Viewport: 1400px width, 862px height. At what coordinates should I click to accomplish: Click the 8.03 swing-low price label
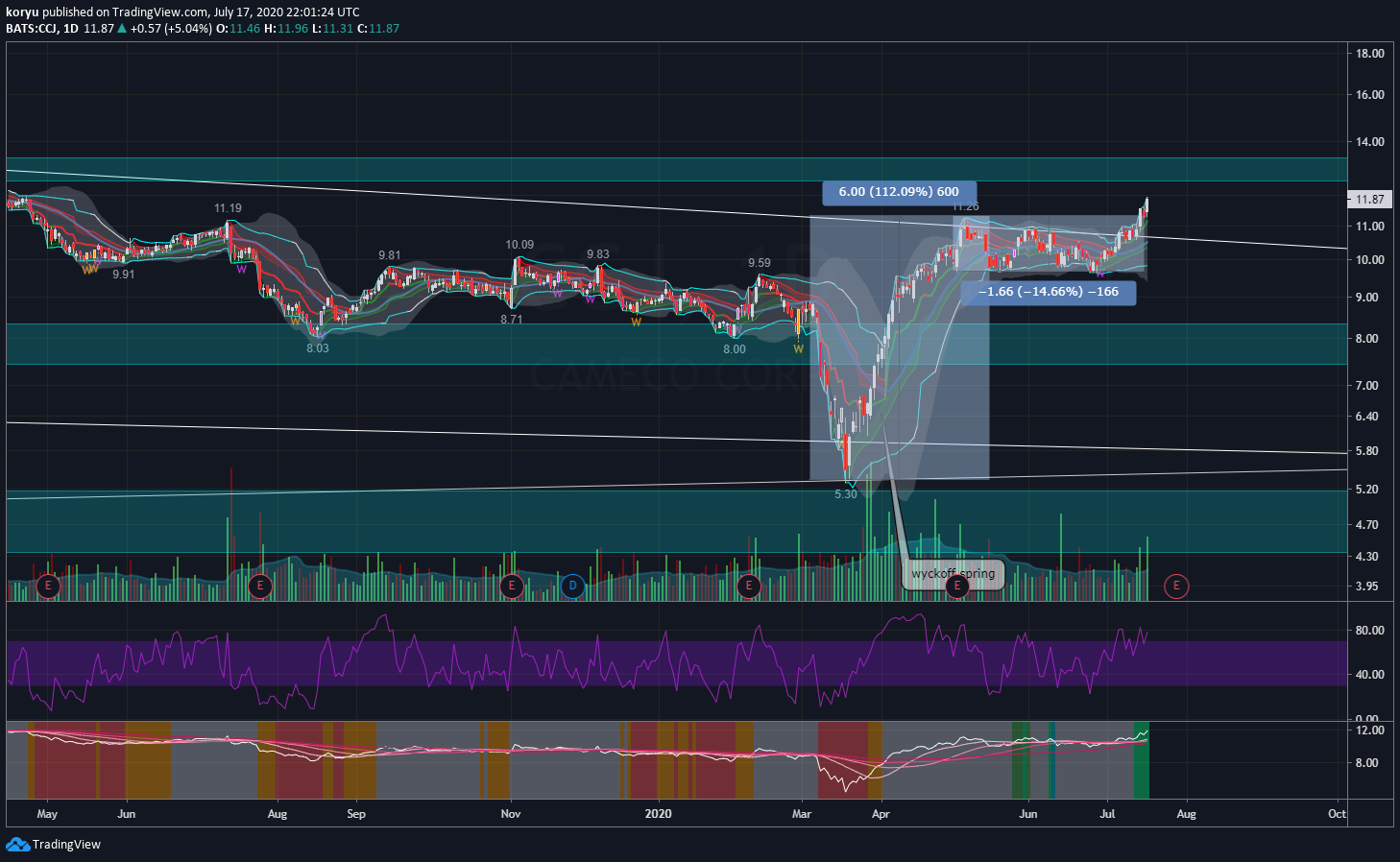[318, 348]
